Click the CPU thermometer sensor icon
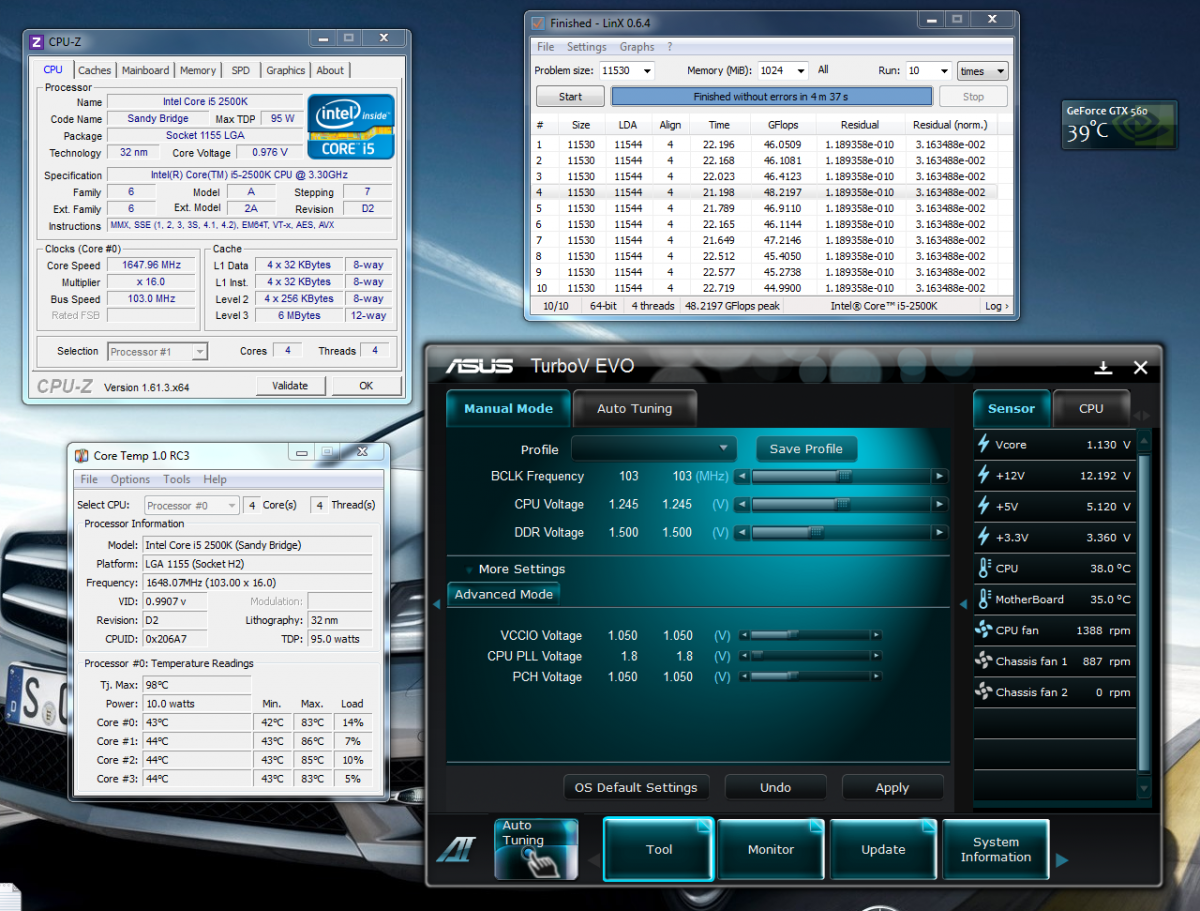1200x911 pixels. click(x=984, y=568)
